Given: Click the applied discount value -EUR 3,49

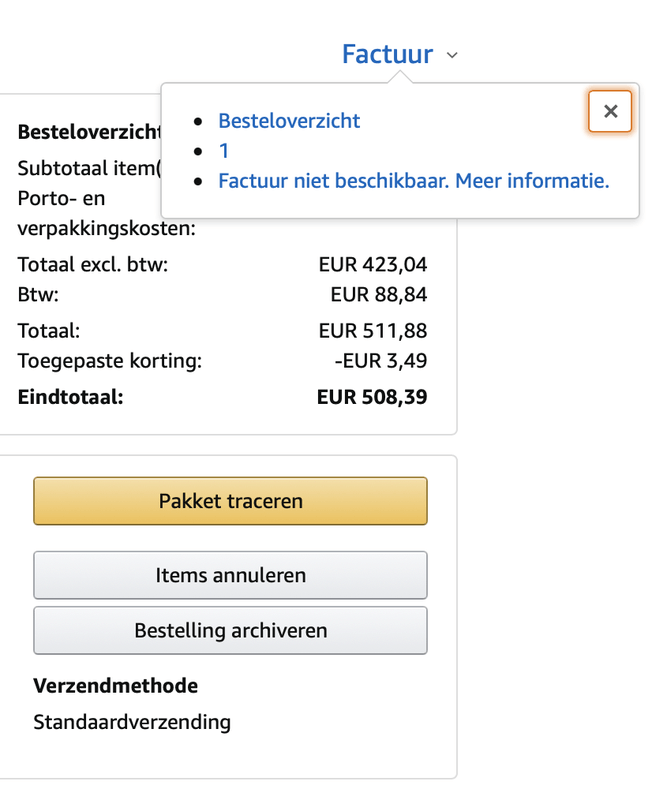Looking at the screenshot, I should (x=380, y=360).
